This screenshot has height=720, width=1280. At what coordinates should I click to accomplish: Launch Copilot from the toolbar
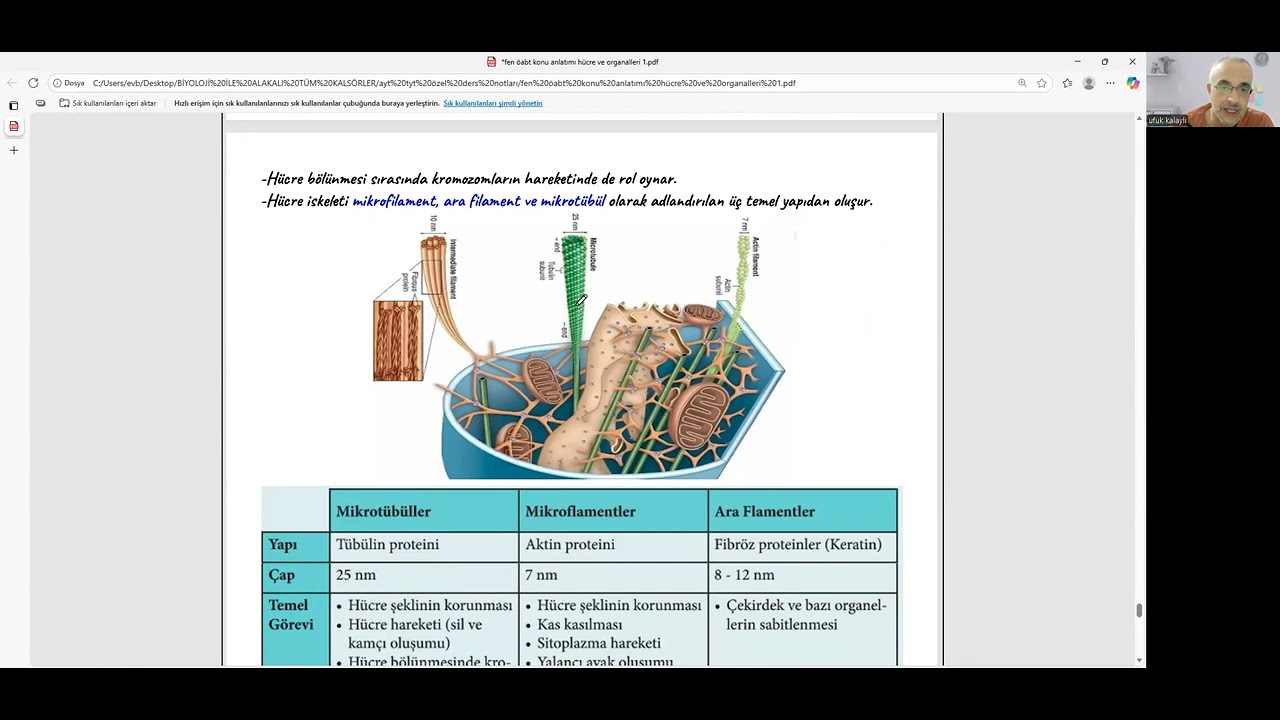point(1132,83)
